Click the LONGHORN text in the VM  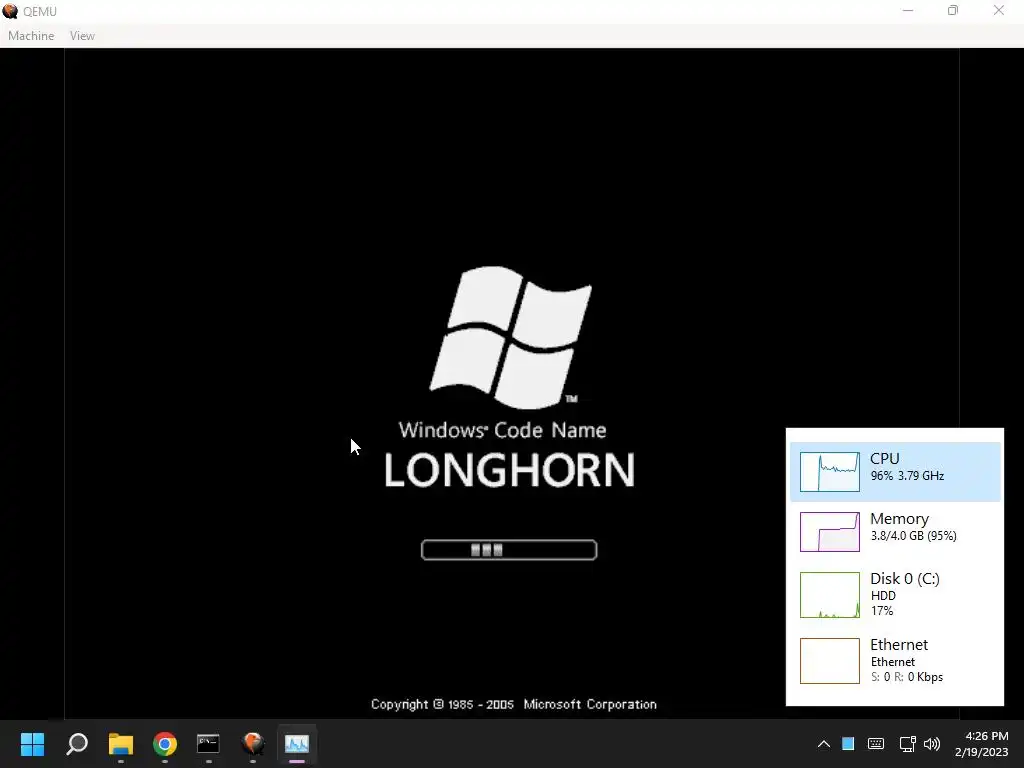(509, 470)
